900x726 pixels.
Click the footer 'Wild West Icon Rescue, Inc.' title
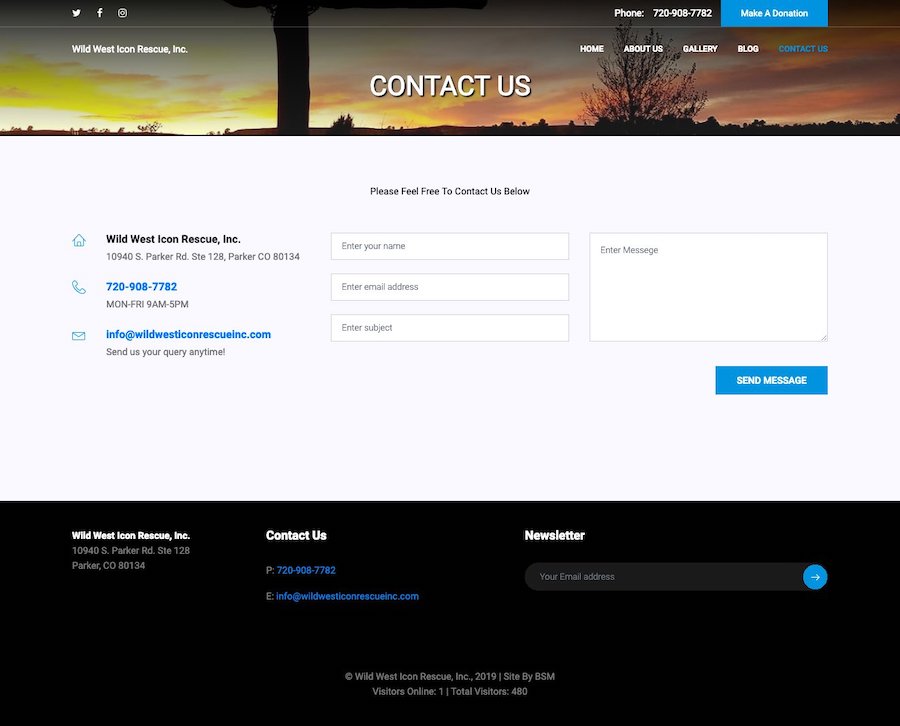click(131, 535)
